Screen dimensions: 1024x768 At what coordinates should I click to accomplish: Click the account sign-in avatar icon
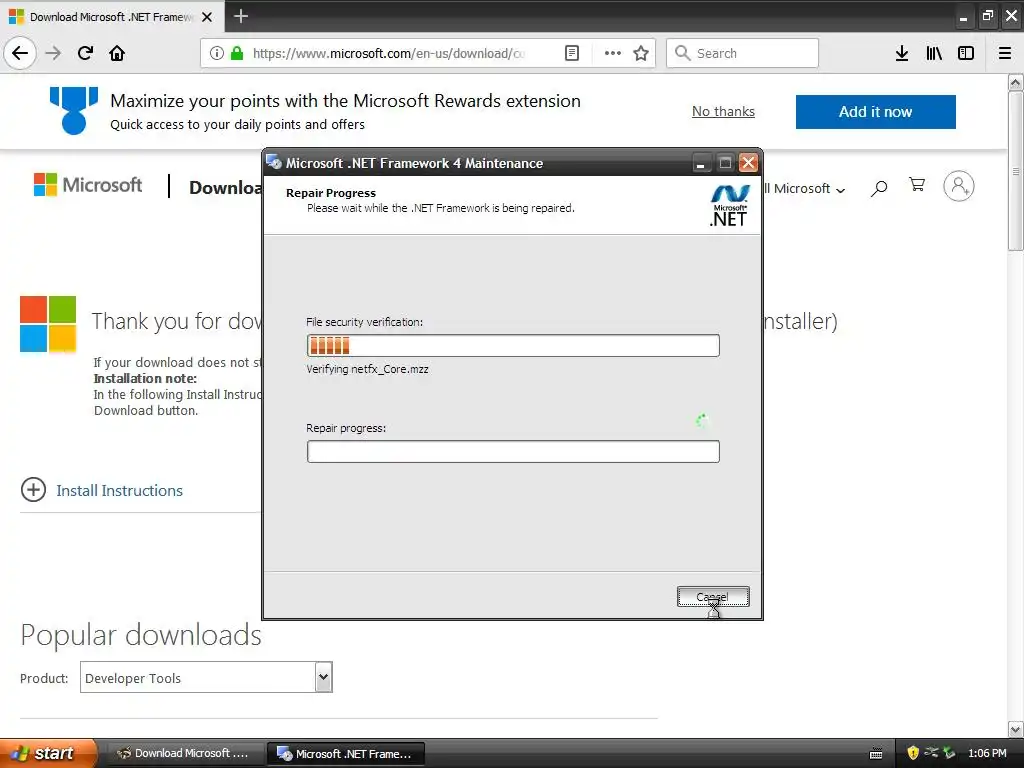[x=958, y=186]
